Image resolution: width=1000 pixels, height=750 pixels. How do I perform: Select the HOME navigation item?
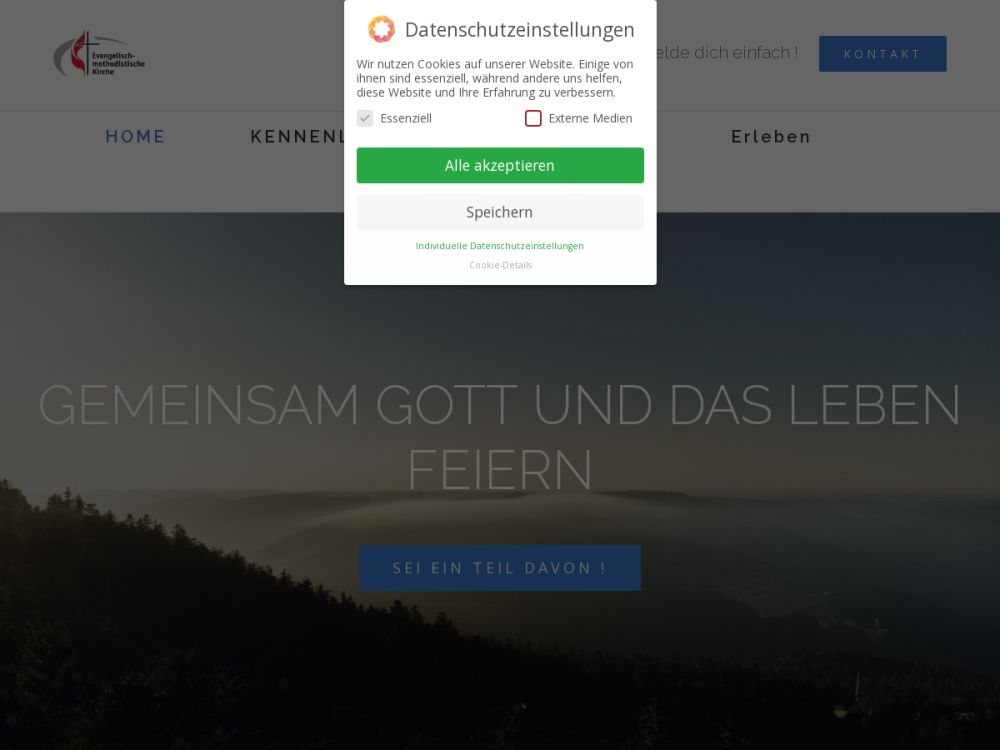pyautogui.click(x=135, y=136)
